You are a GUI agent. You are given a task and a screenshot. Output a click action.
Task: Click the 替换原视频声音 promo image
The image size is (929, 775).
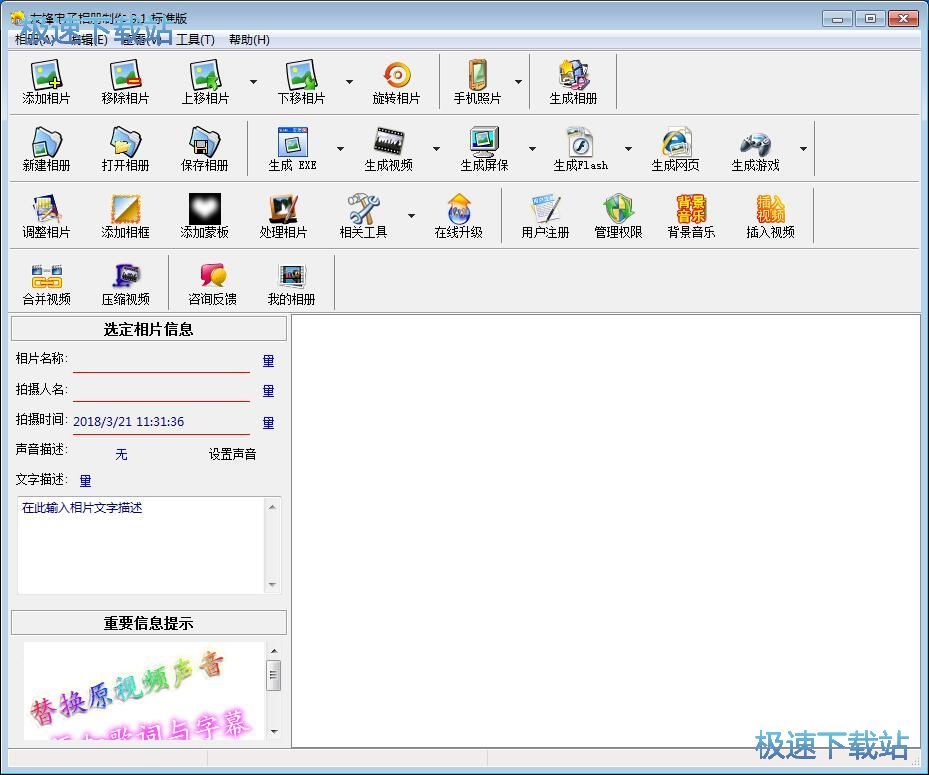coord(144,691)
